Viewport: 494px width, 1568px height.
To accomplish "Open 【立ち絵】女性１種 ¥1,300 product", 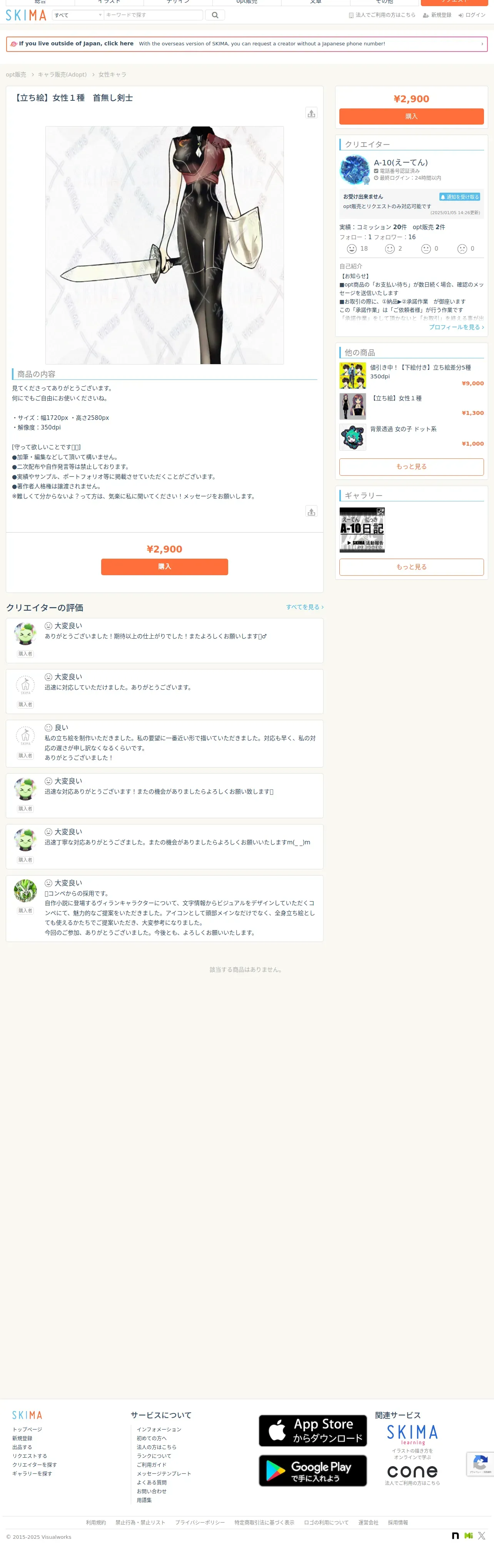I will 412,406.
